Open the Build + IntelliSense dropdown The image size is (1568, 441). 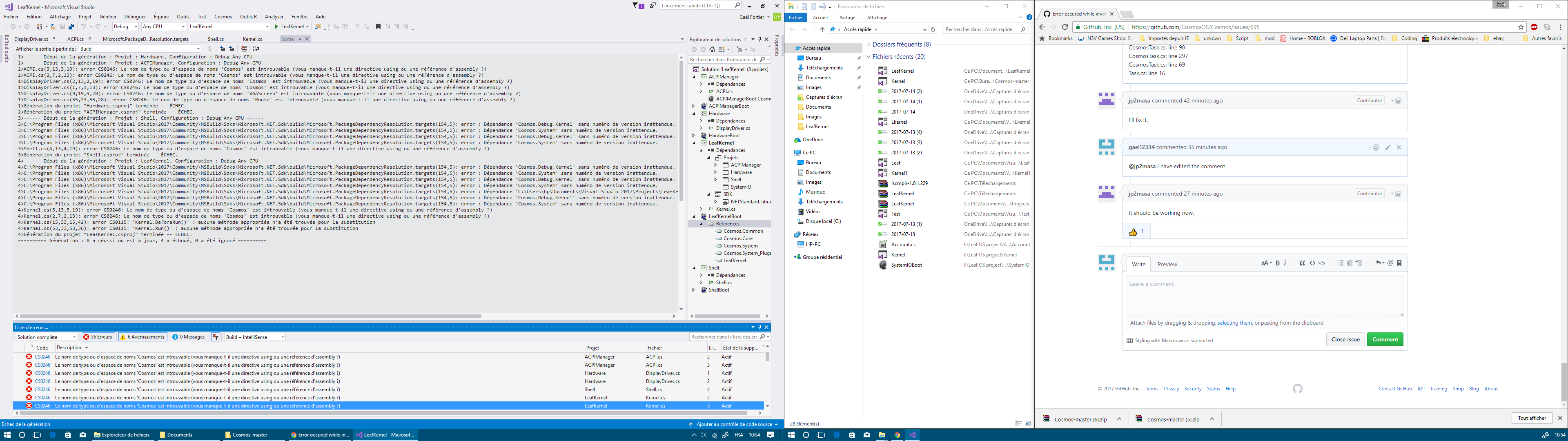point(255,337)
